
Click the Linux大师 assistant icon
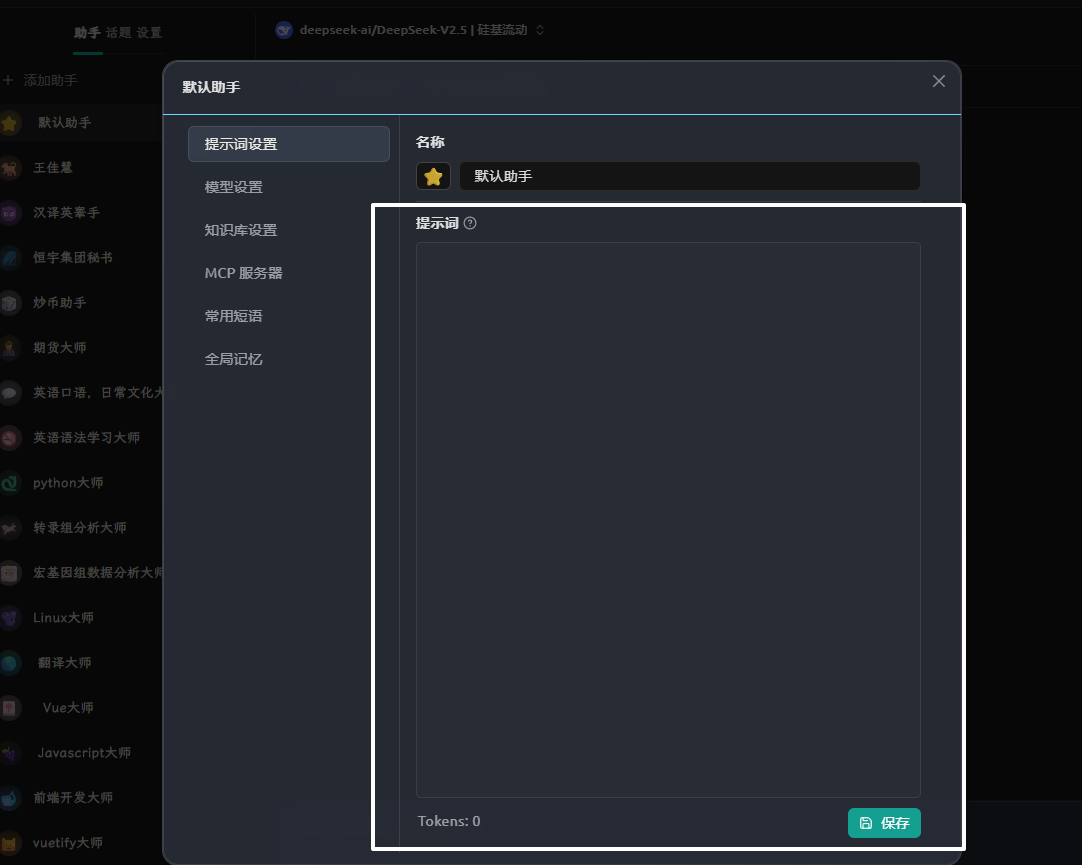[9, 618]
